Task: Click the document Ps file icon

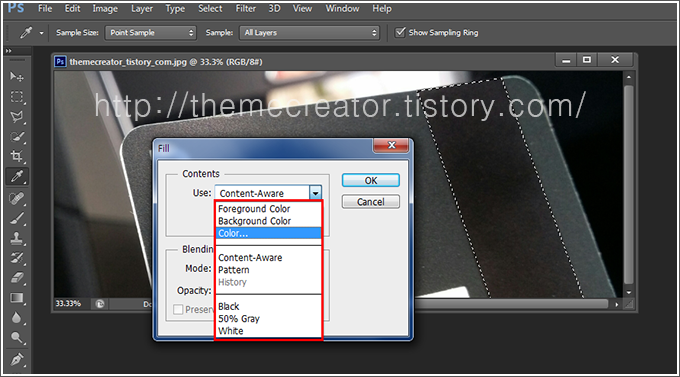Action: (x=60, y=62)
